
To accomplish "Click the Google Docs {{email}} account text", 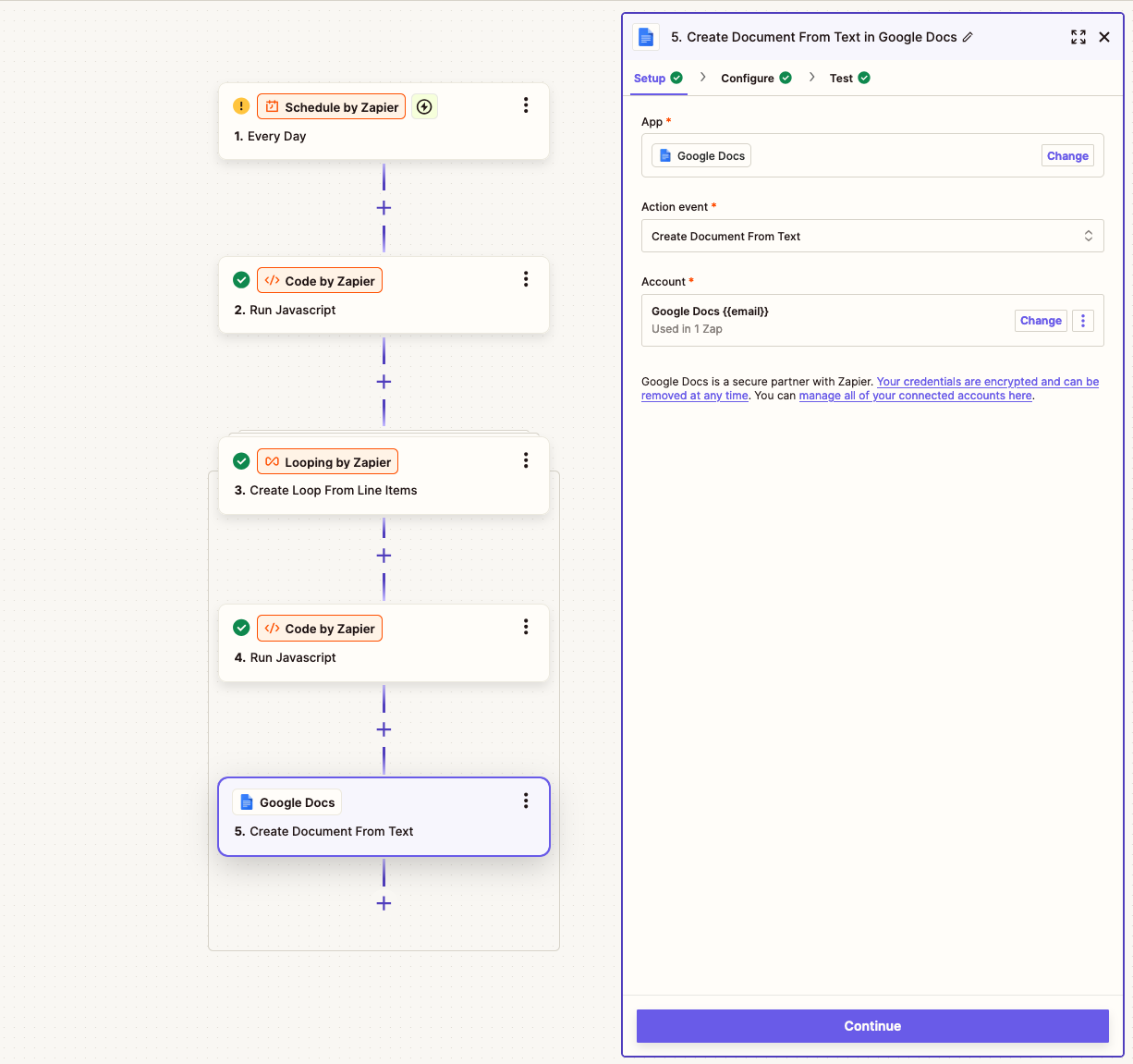I will coord(710,312).
